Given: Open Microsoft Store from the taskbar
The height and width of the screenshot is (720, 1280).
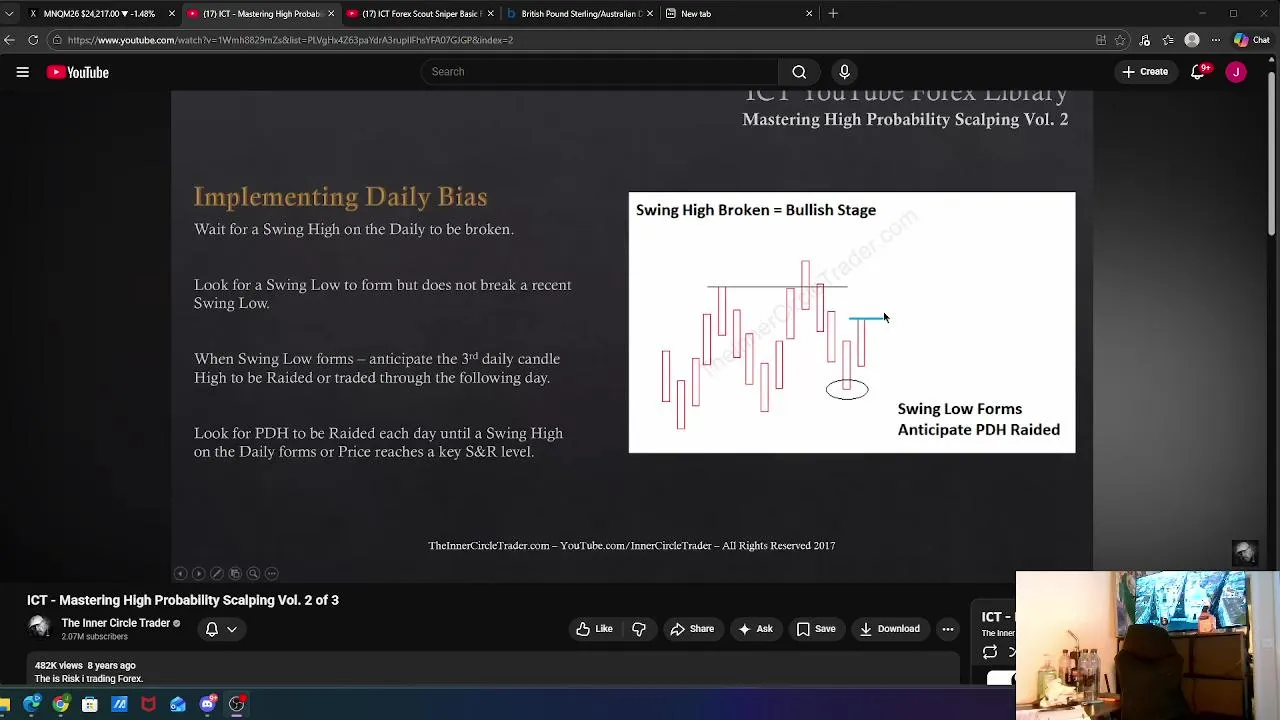Looking at the screenshot, I should point(90,705).
